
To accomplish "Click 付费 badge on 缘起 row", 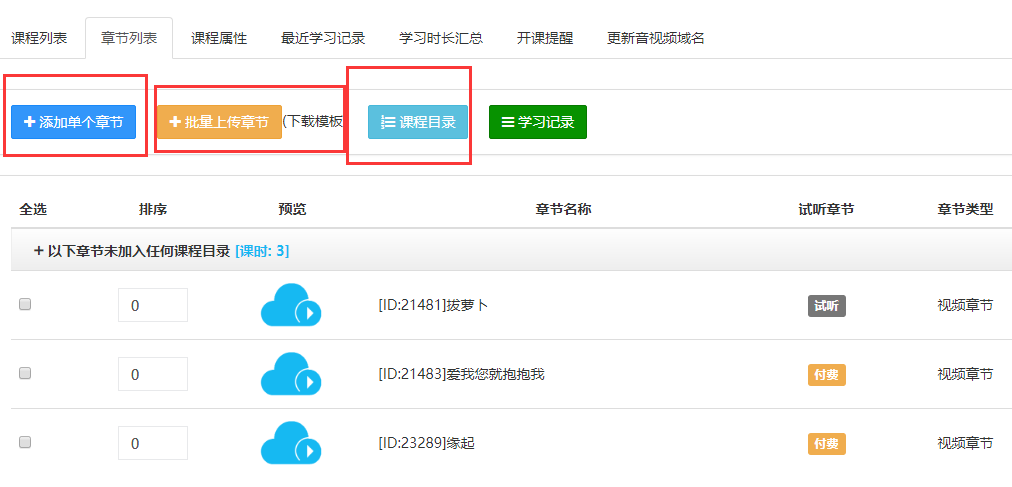I will tap(827, 444).
